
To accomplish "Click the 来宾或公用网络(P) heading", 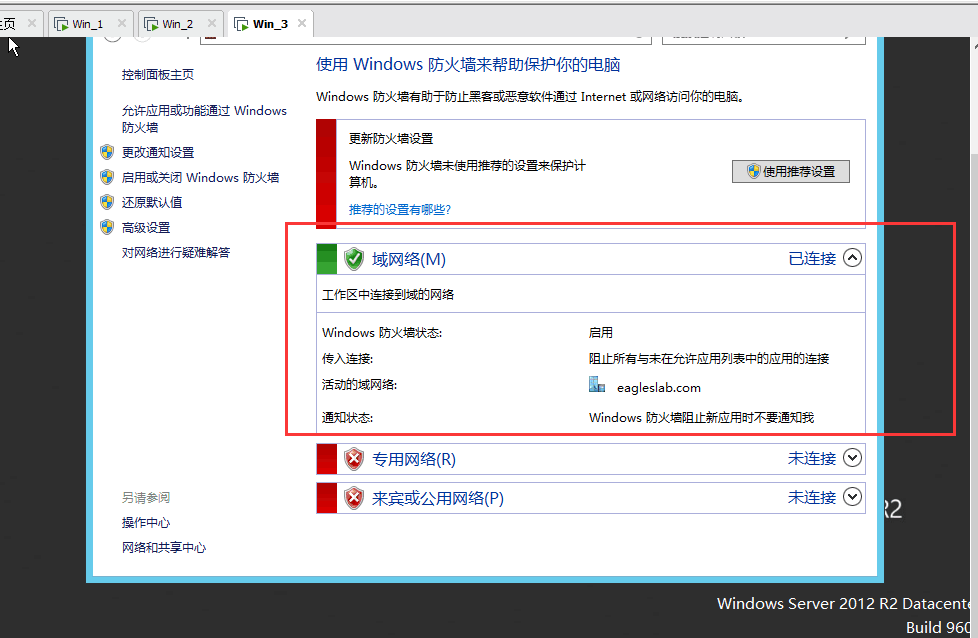I will pos(438,498).
